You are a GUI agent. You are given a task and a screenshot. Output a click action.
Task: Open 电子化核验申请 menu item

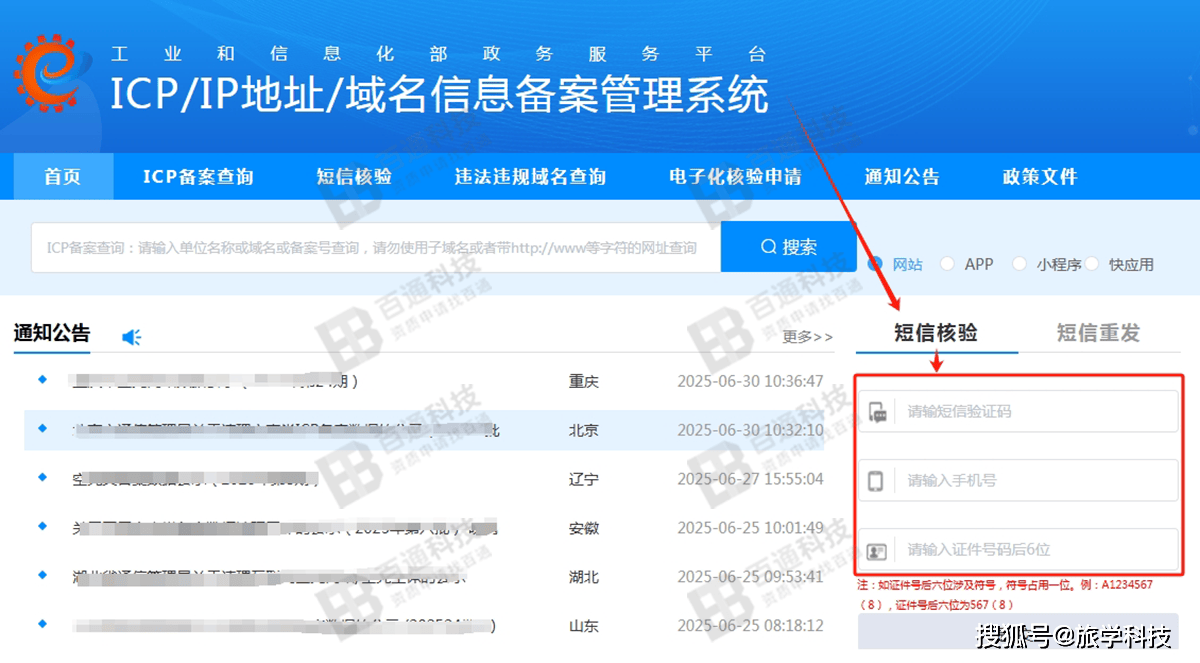click(x=735, y=177)
